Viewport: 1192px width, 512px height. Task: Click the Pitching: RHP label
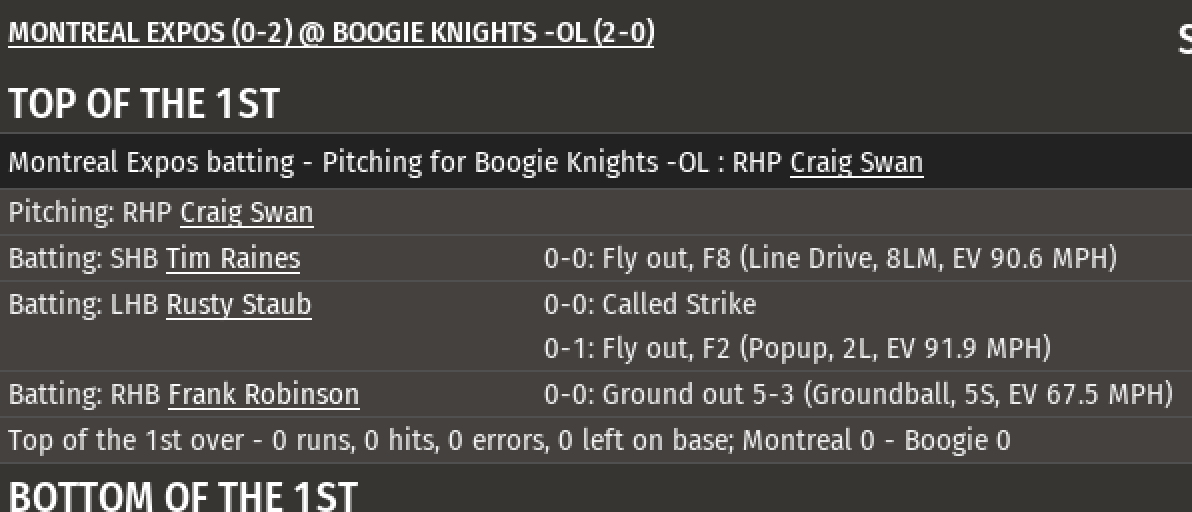[x=92, y=213]
